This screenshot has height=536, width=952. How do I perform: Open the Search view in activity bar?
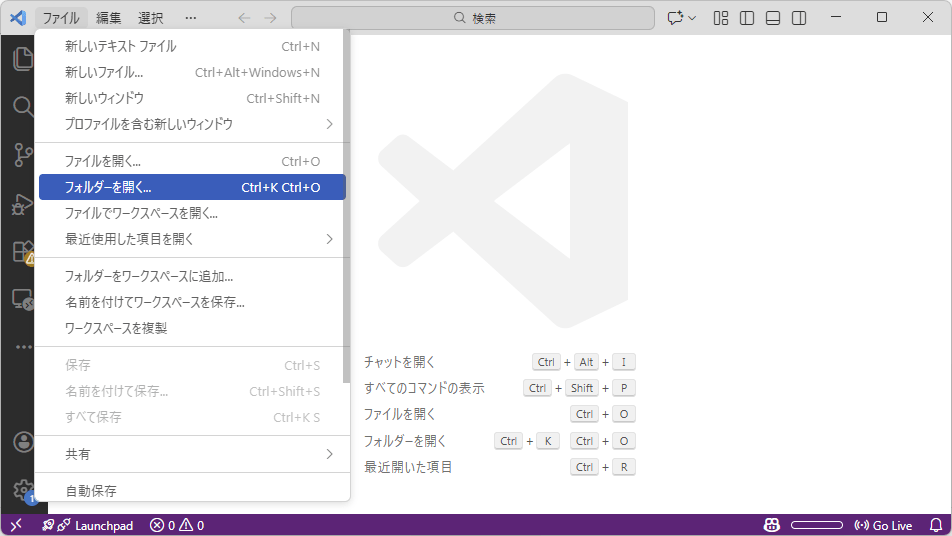pos(22,107)
